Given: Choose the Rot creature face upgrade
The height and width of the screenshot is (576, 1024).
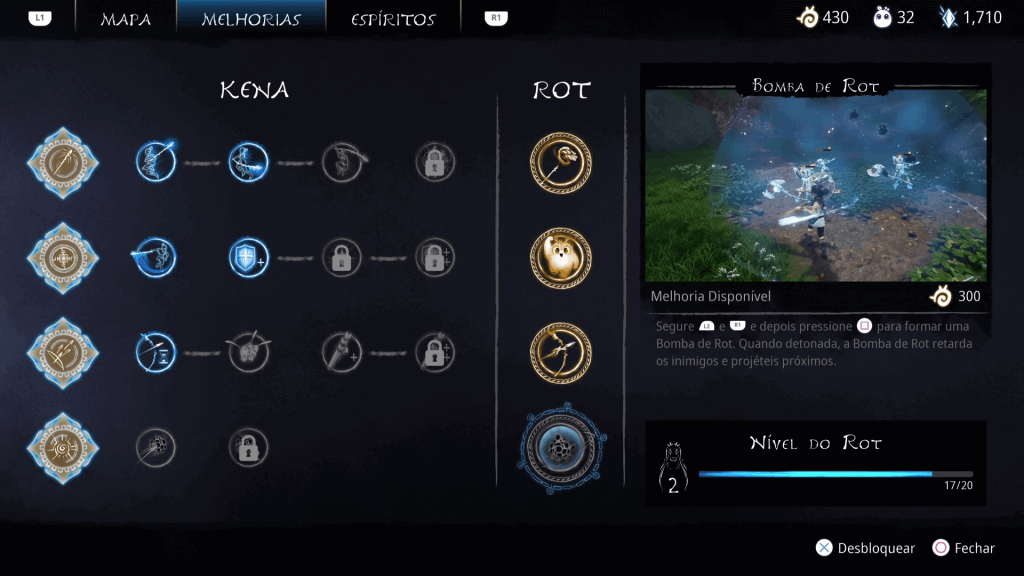Looking at the screenshot, I should tap(561, 258).
